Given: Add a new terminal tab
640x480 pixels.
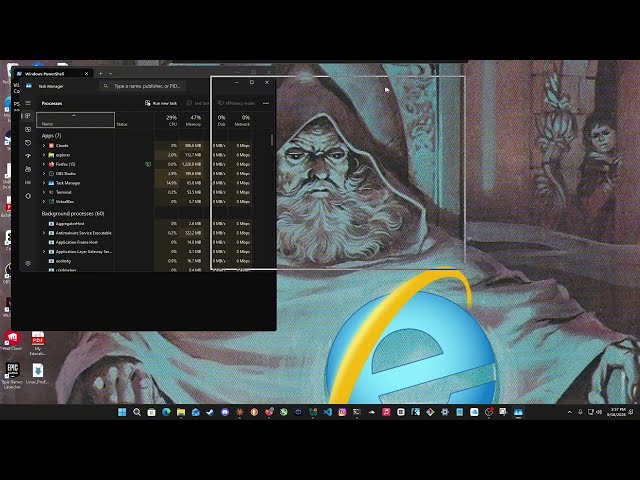Looking at the screenshot, I should coord(101,74).
